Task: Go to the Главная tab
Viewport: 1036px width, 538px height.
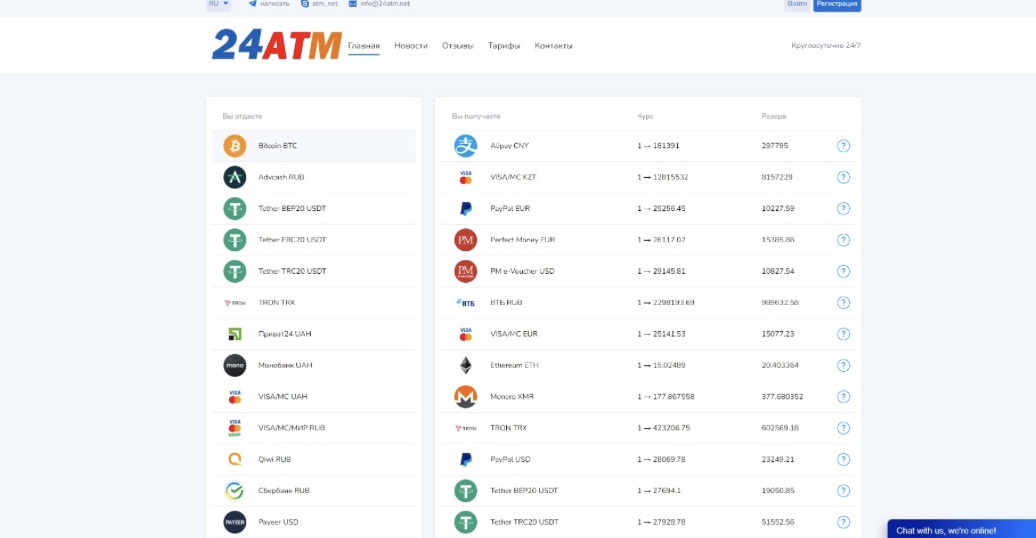Action: click(363, 46)
